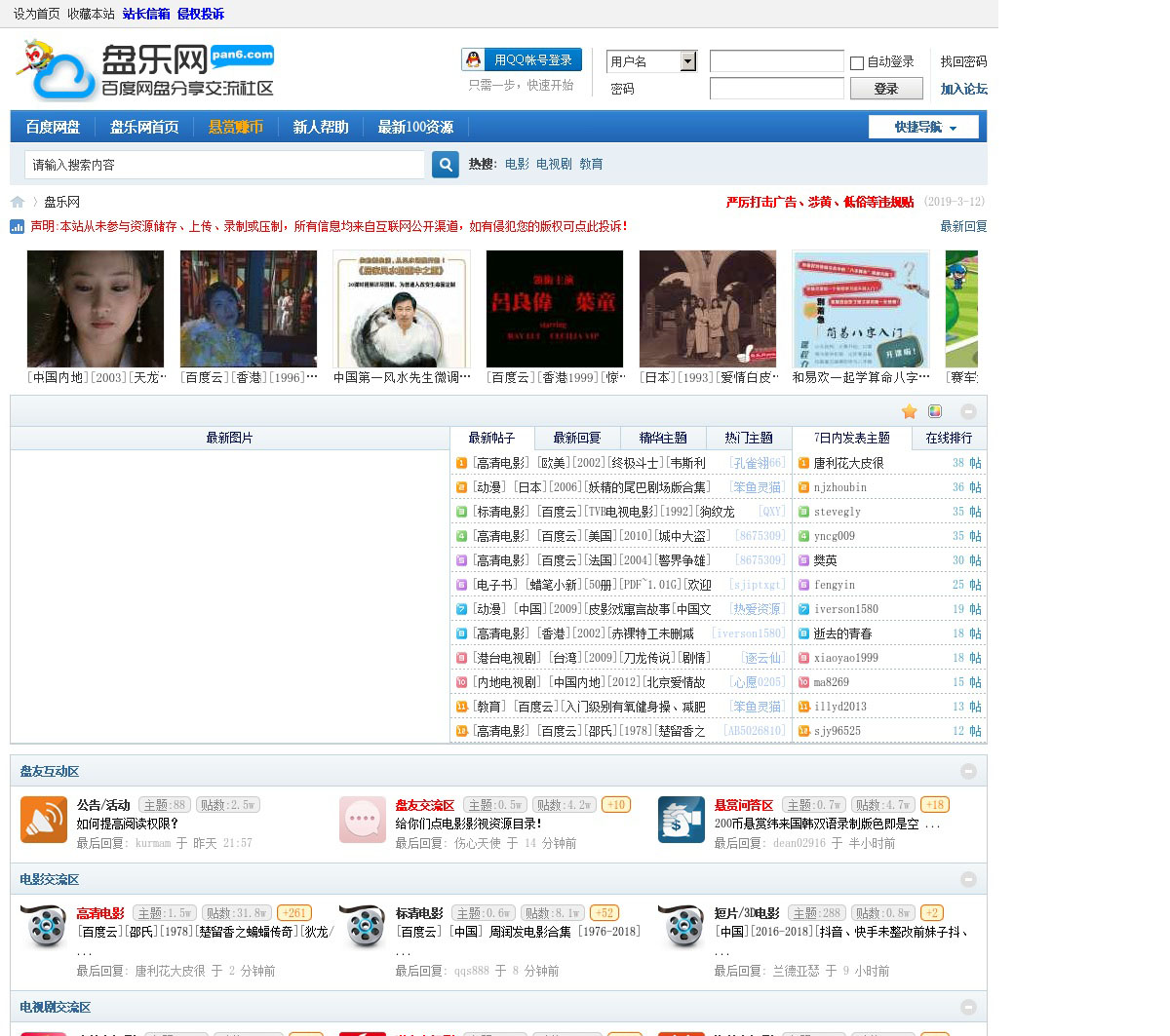Click the 最新回复 link at the right of the disclaimer

(963, 226)
